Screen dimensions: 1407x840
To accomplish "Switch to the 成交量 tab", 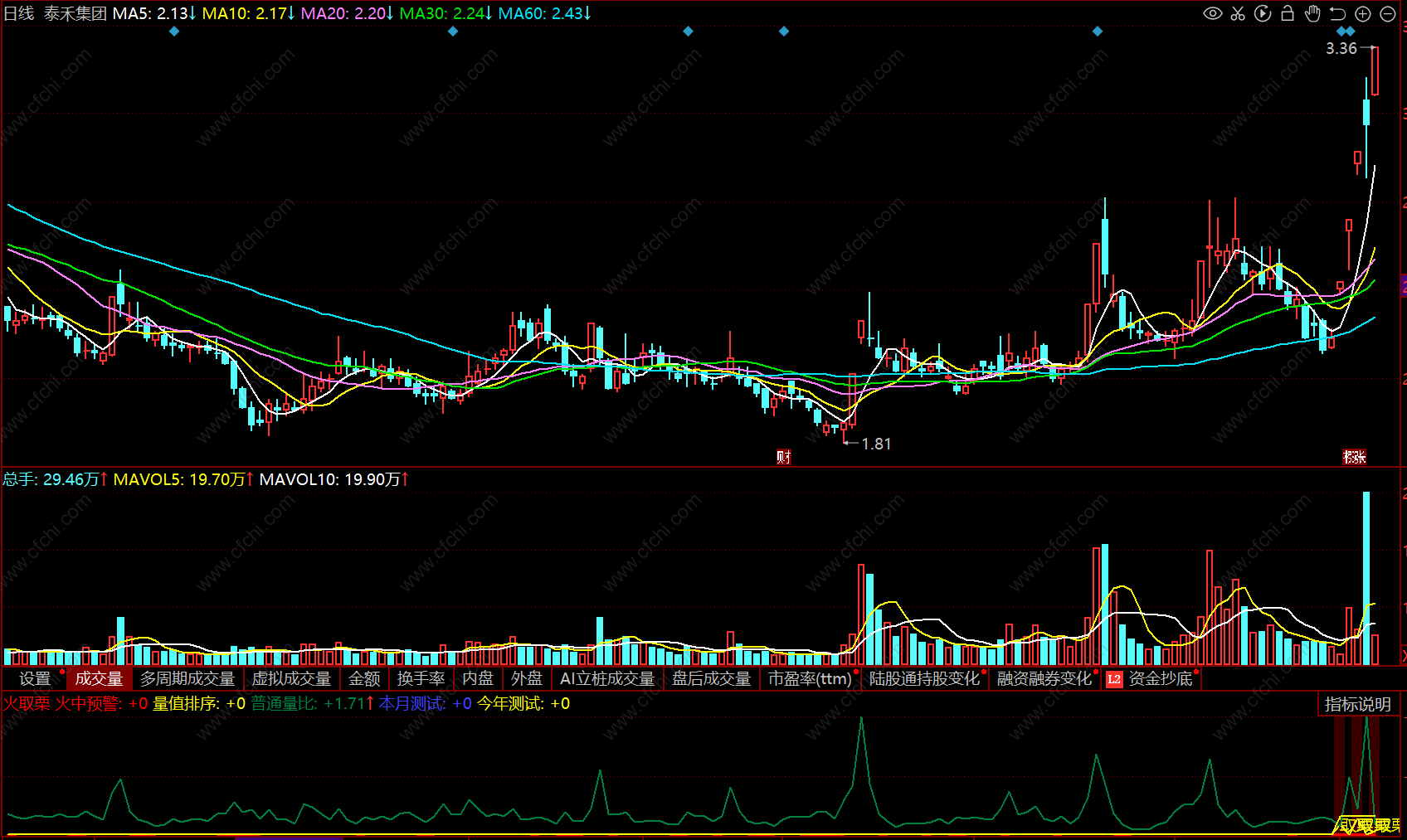I will coord(99,678).
